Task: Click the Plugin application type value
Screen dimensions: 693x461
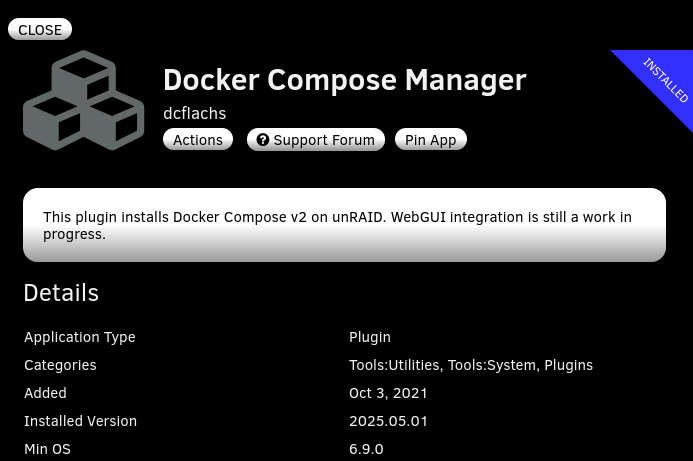Action: click(370, 337)
